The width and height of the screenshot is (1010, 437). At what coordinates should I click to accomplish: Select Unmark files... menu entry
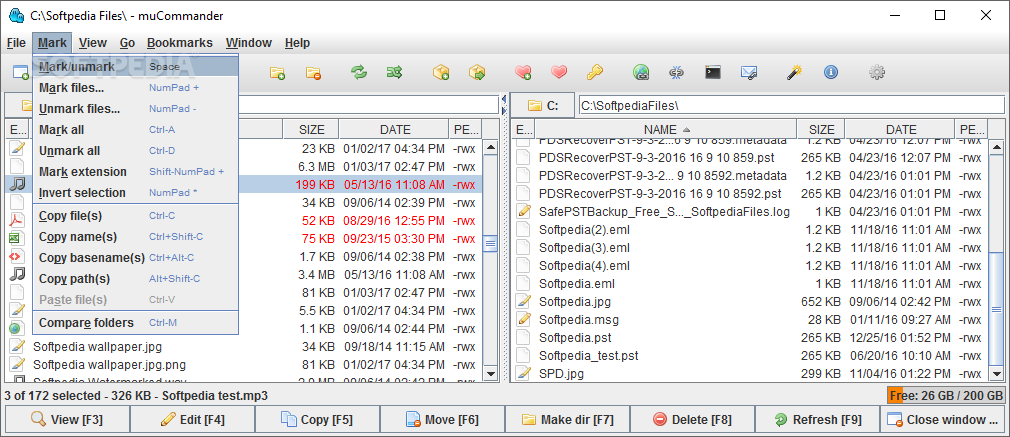coord(136,109)
